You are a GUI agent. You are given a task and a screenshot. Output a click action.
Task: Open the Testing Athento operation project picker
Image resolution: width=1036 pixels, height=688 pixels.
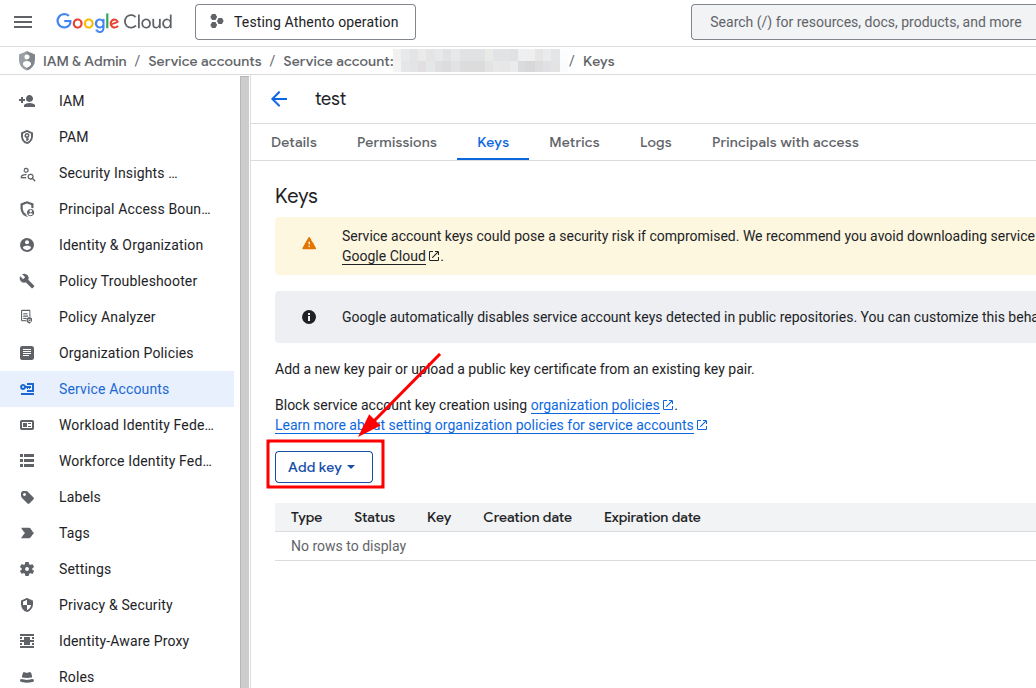pos(305,22)
